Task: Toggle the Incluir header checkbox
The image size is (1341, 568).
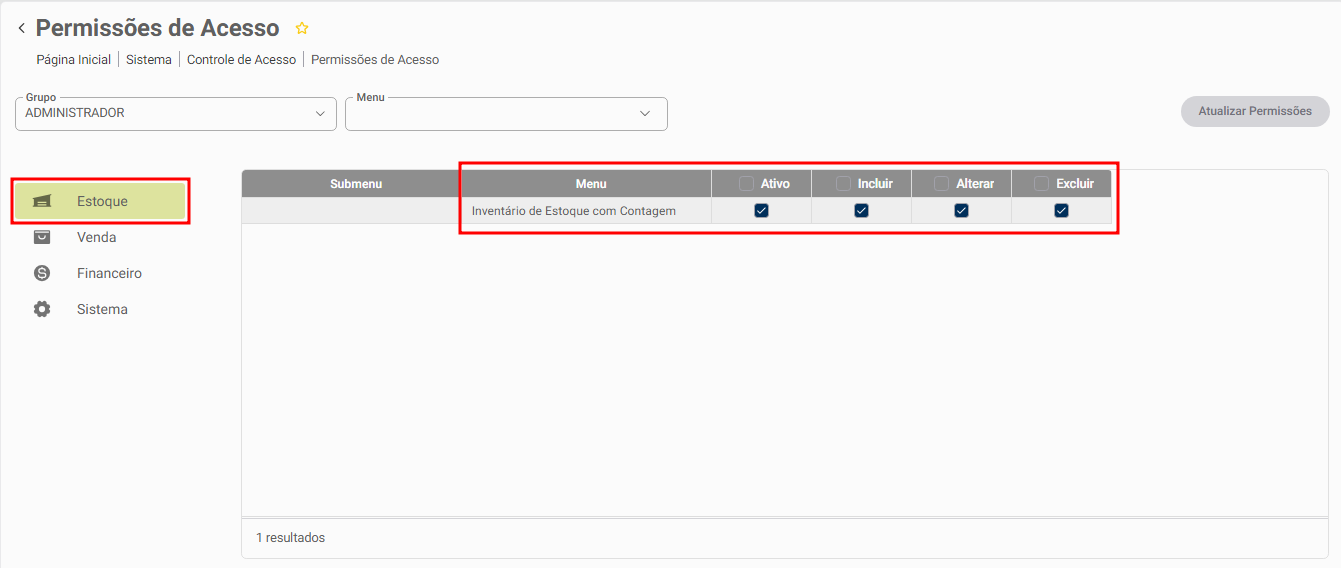Action: (x=844, y=184)
